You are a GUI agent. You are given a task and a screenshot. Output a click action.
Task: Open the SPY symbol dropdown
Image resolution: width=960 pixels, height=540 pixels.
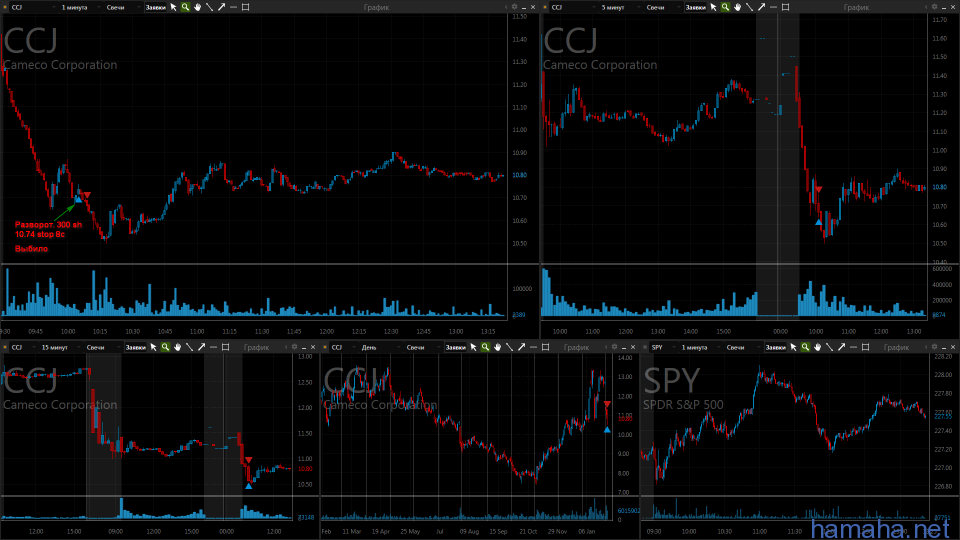tap(662, 347)
